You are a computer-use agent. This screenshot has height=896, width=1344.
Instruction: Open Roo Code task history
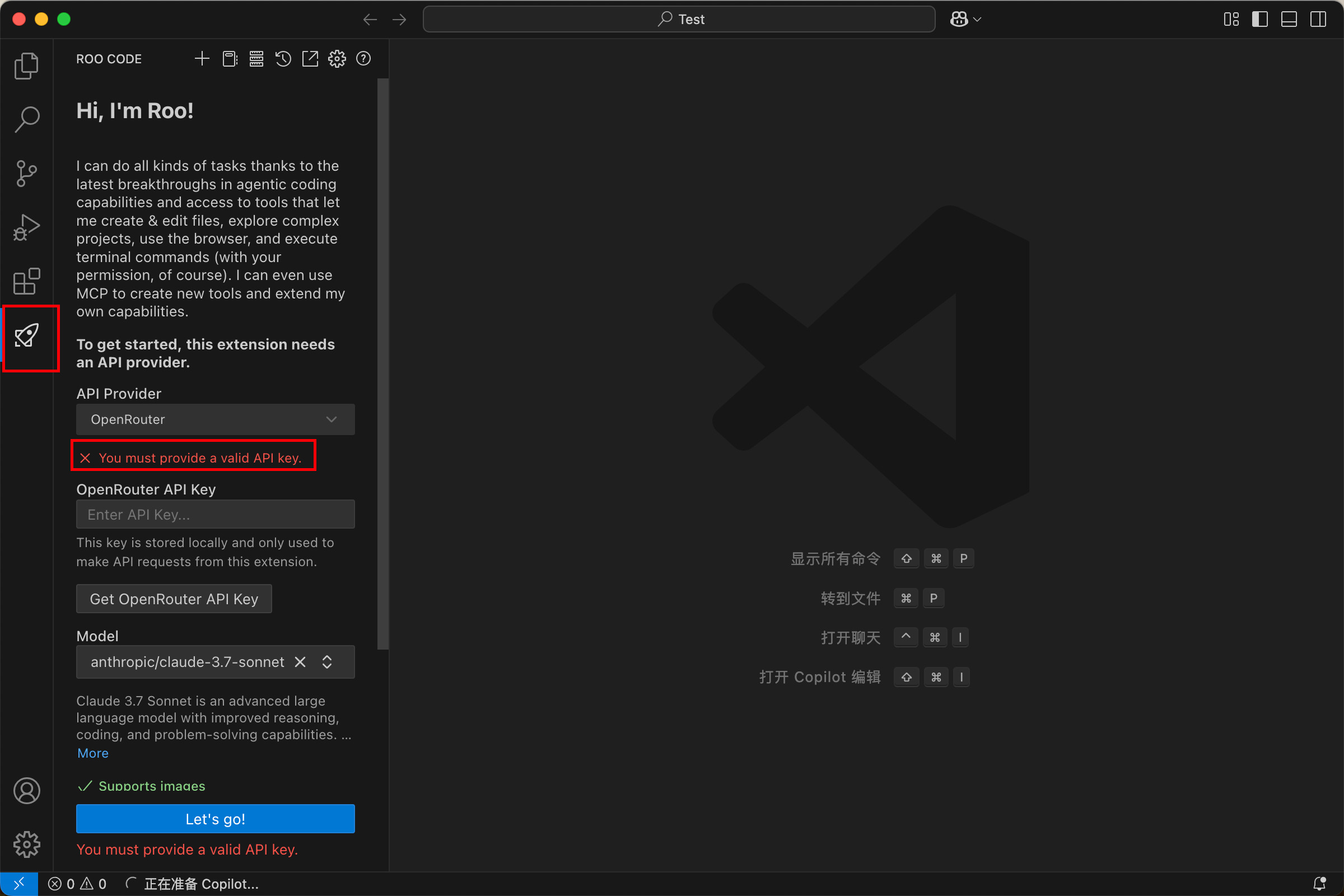283,59
